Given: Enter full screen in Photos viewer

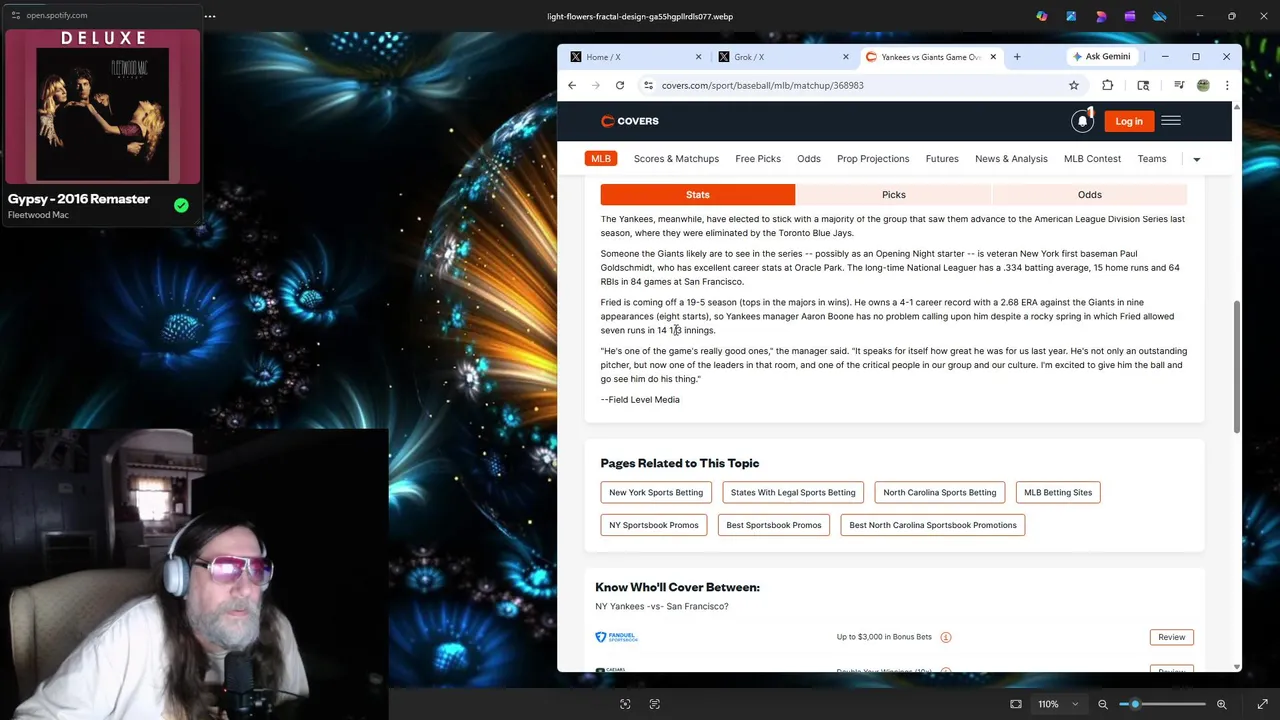Looking at the screenshot, I should (1262, 704).
